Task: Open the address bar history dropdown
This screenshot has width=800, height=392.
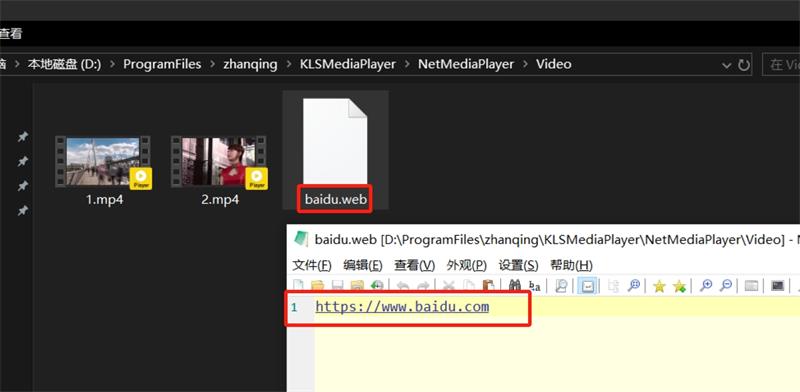Action: 727,65
